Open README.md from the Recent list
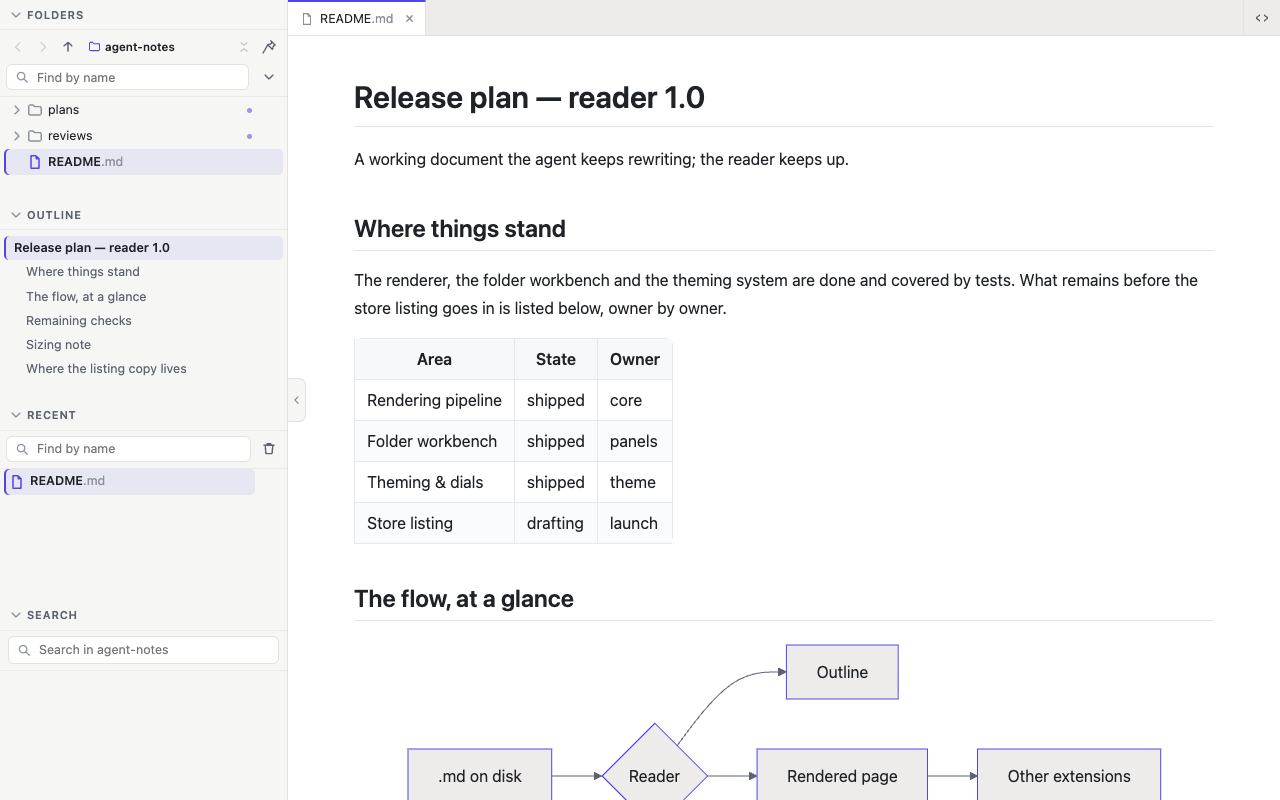The height and width of the screenshot is (800, 1280). (x=130, y=481)
